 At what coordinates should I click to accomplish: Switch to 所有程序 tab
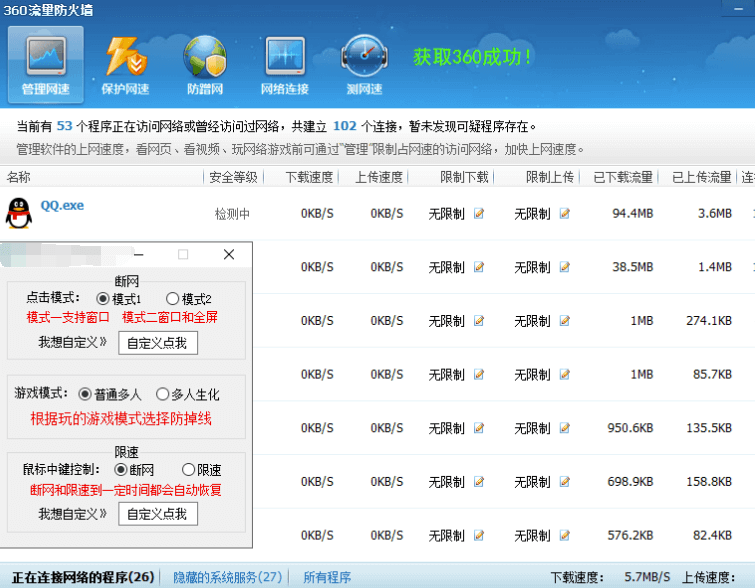click(x=327, y=577)
